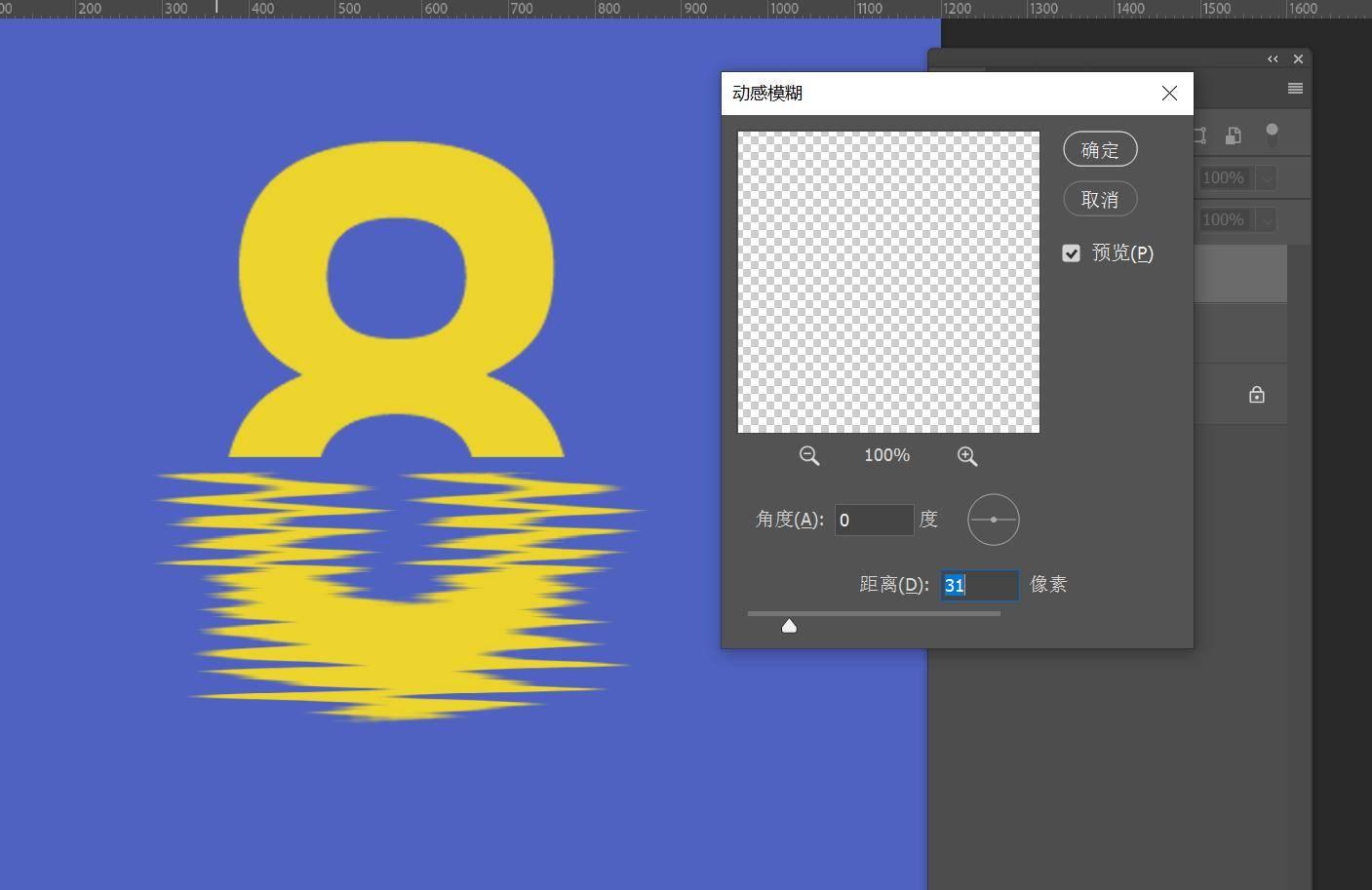1372x890 pixels.
Task: Click the lock icon on background layer
Action: click(x=1257, y=395)
